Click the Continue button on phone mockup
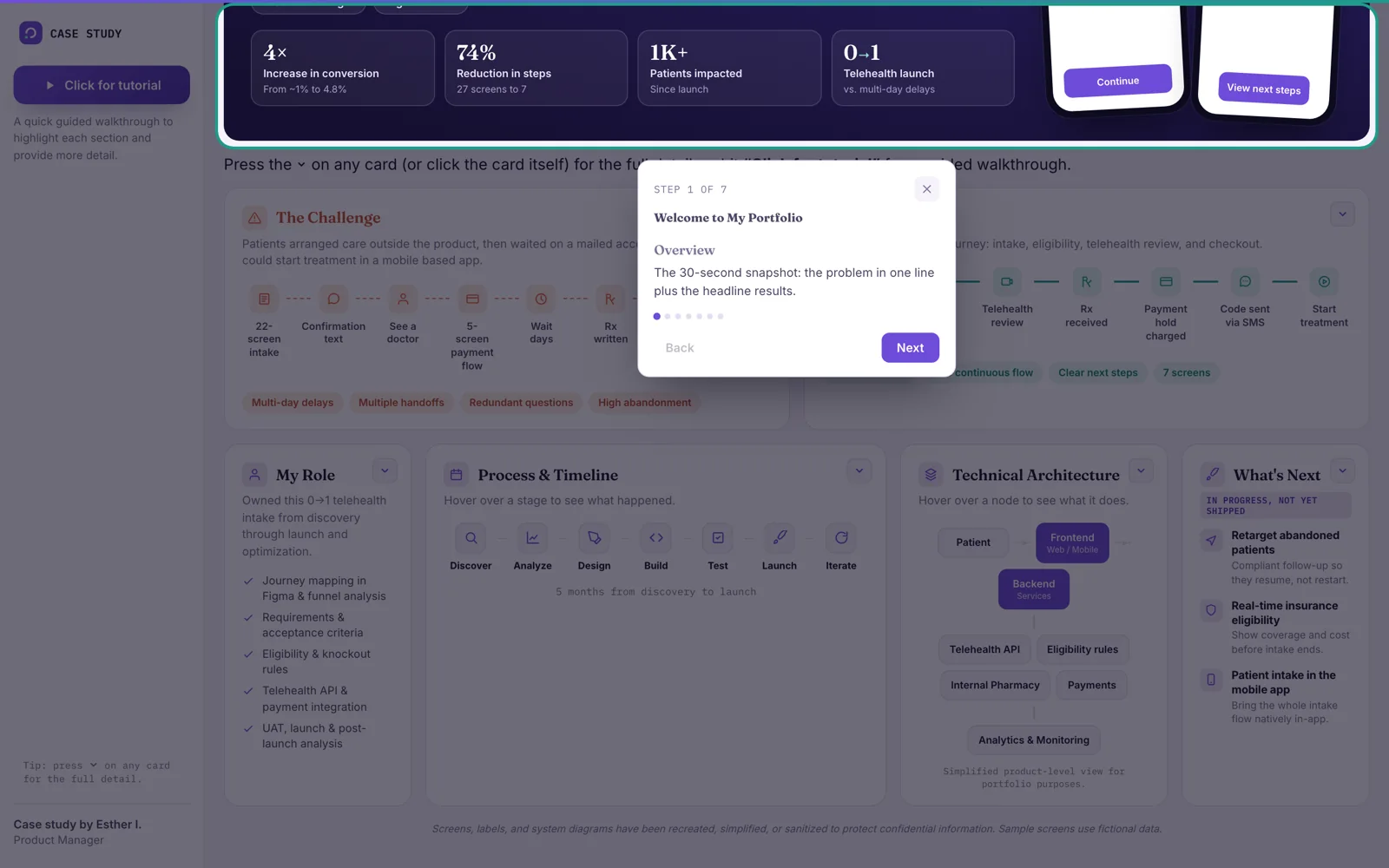Image resolution: width=1389 pixels, height=868 pixels. pyautogui.click(x=1117, y=82)
